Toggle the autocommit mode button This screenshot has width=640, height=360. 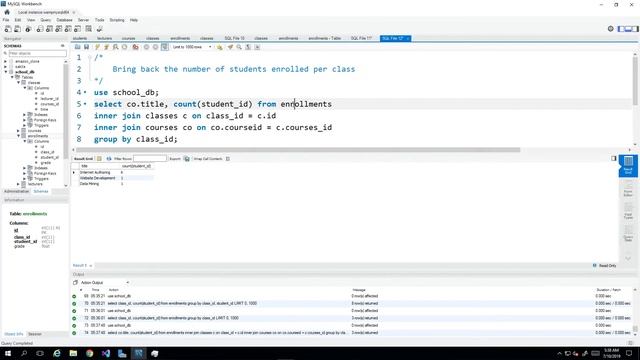164,47
